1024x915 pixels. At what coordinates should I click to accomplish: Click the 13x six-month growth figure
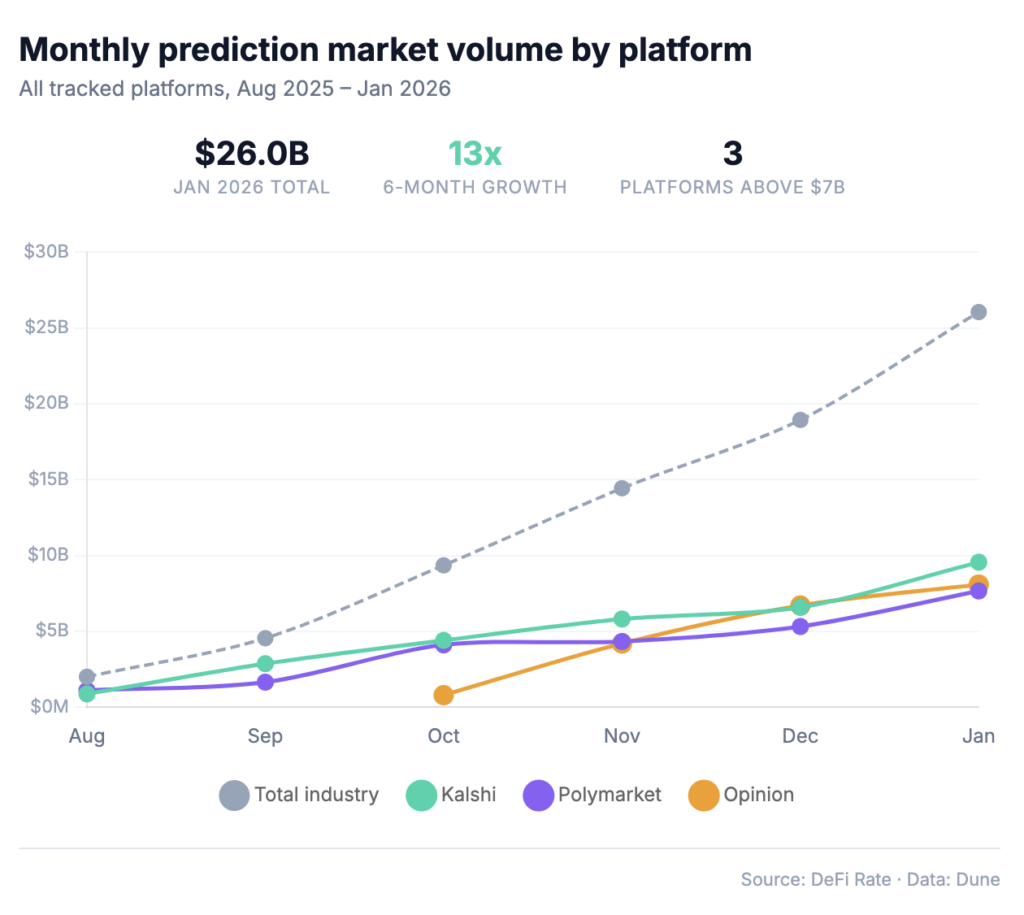[x=475, y=154]
